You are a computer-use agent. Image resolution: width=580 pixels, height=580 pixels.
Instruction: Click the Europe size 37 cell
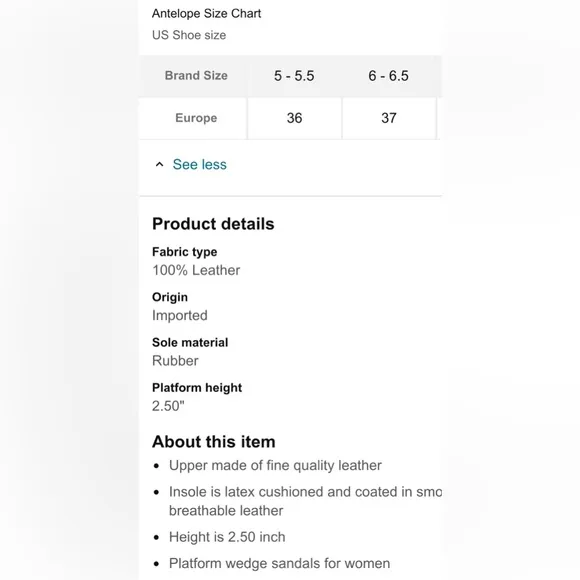coord(389,118)
